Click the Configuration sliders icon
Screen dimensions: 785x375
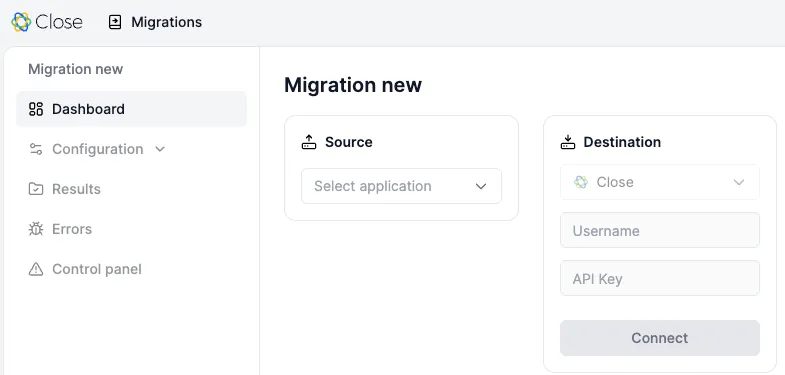[36, 149]
